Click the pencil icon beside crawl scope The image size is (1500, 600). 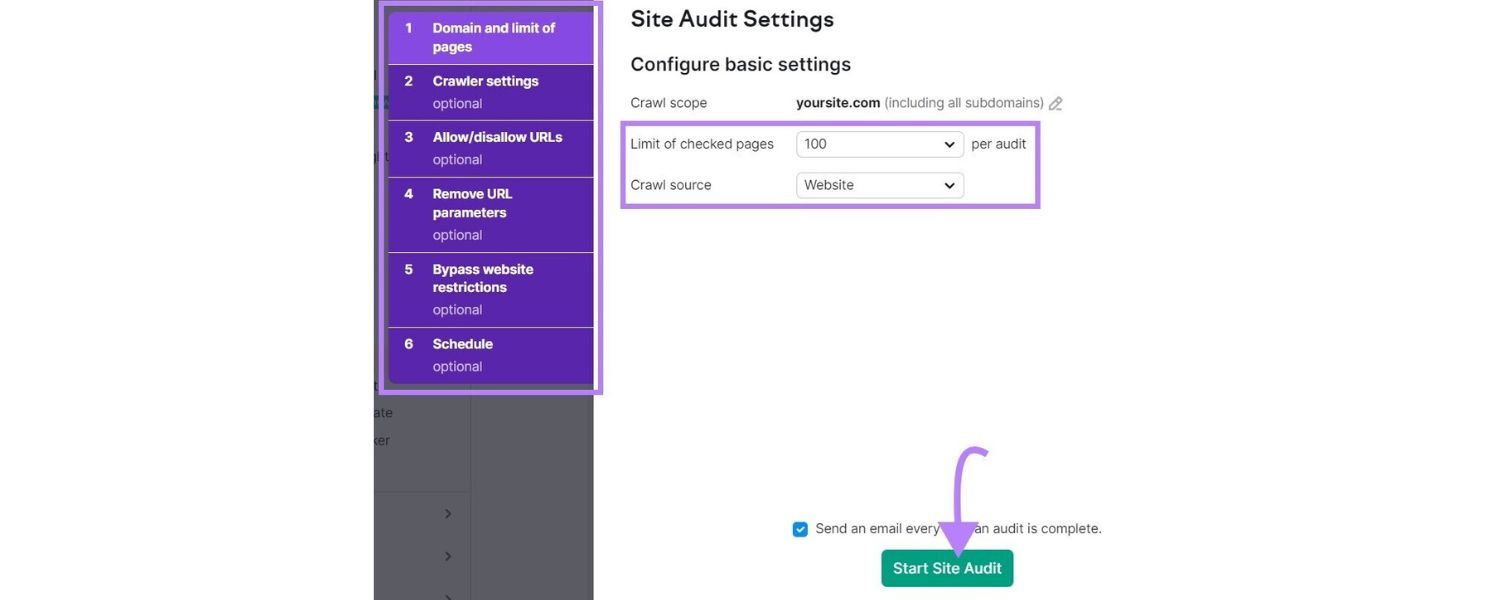pyautogui.click(x=1056, y=103)
